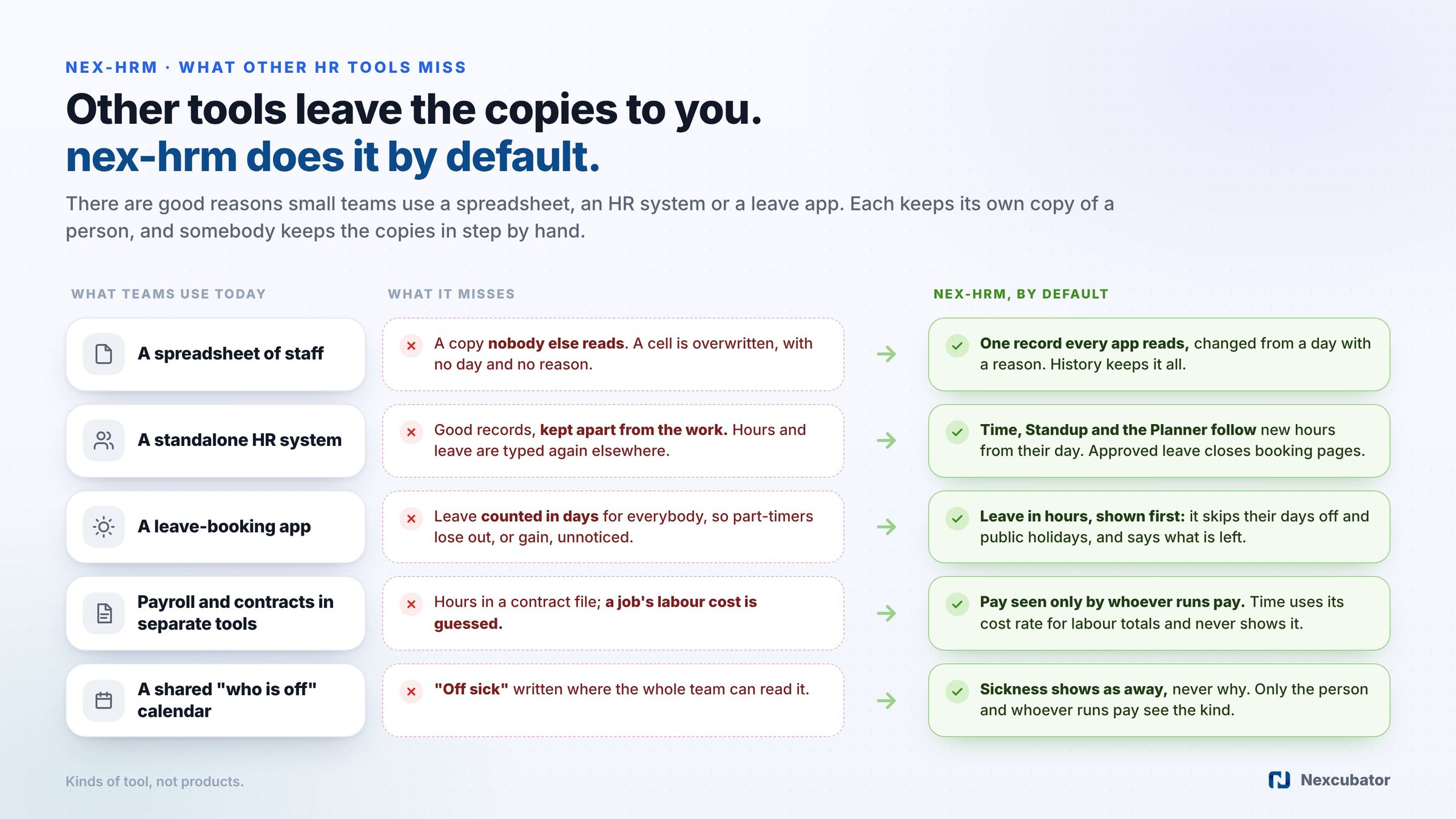Click the document icon beside spreadsheet of staff

tap(104, 354)
